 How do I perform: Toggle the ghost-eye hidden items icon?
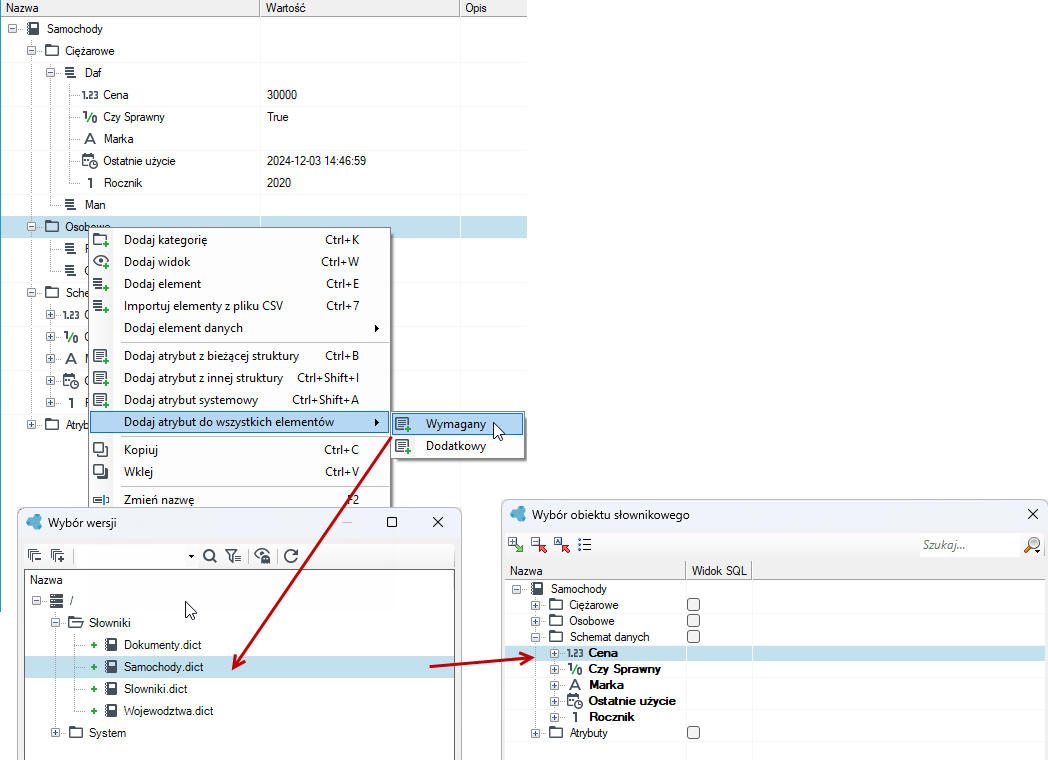pyautogui.click(x=263, y=555)
